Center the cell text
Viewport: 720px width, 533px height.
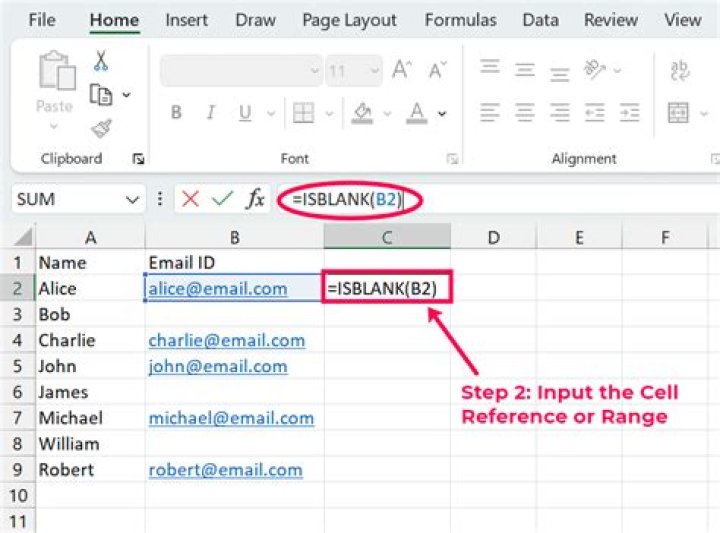pyautogui.click(x=524, y=113)
